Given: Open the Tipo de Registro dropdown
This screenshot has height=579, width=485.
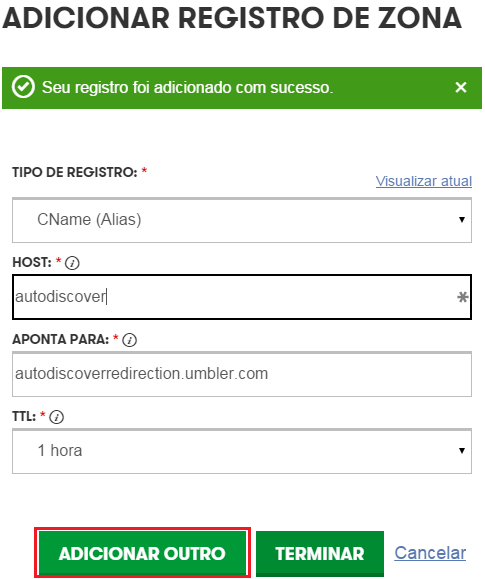Looking at the screenshot, I should point(242,220).
